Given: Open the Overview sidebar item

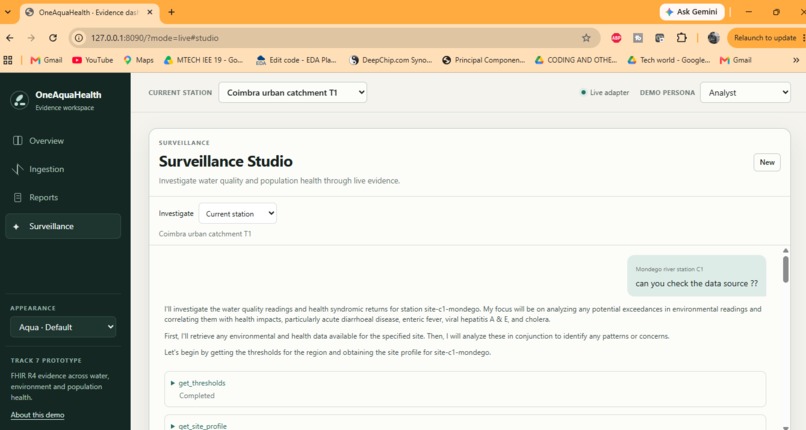Looking at the screenshot, I should [63, 141].
